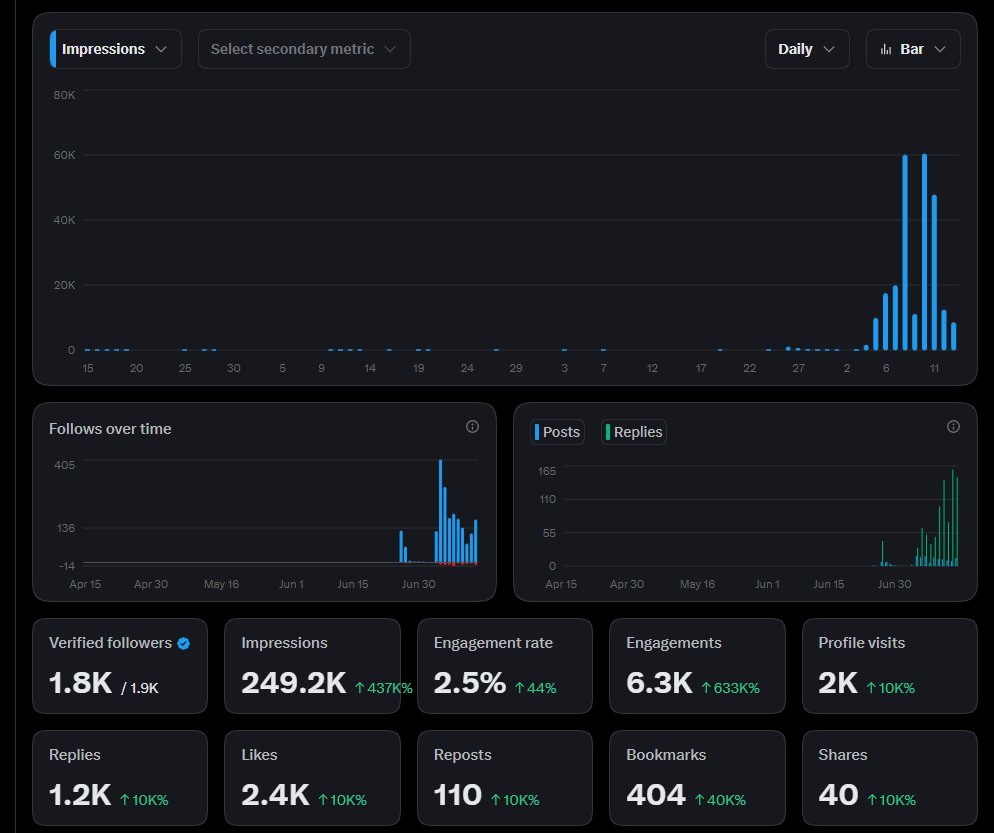Toggle the Replies series legend
The width and height of the screenshot is (994, 833).
click(x=634, y=432)
